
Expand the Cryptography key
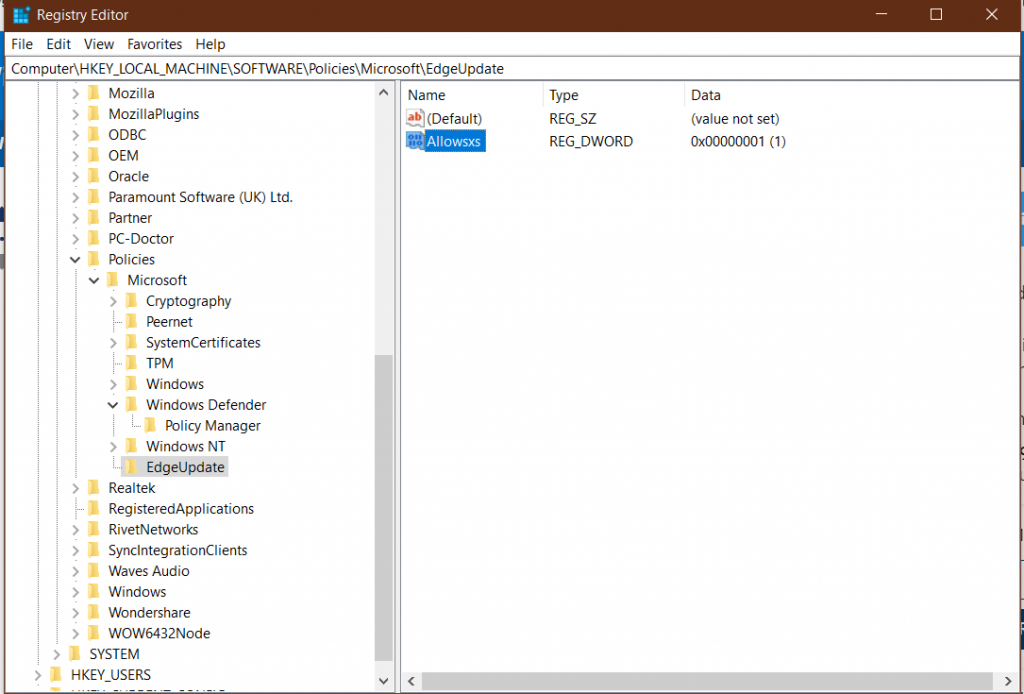113,301
